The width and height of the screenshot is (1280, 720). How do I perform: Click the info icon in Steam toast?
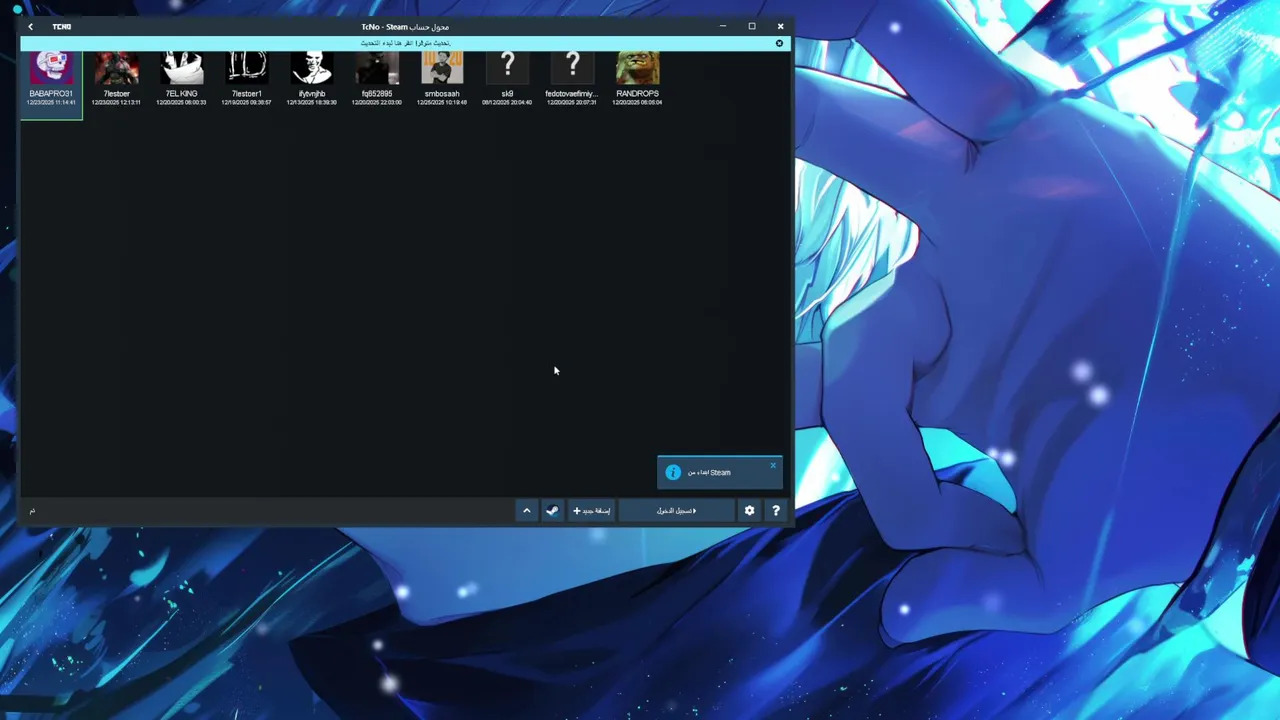pyautogui.click(x=673, y=472)
